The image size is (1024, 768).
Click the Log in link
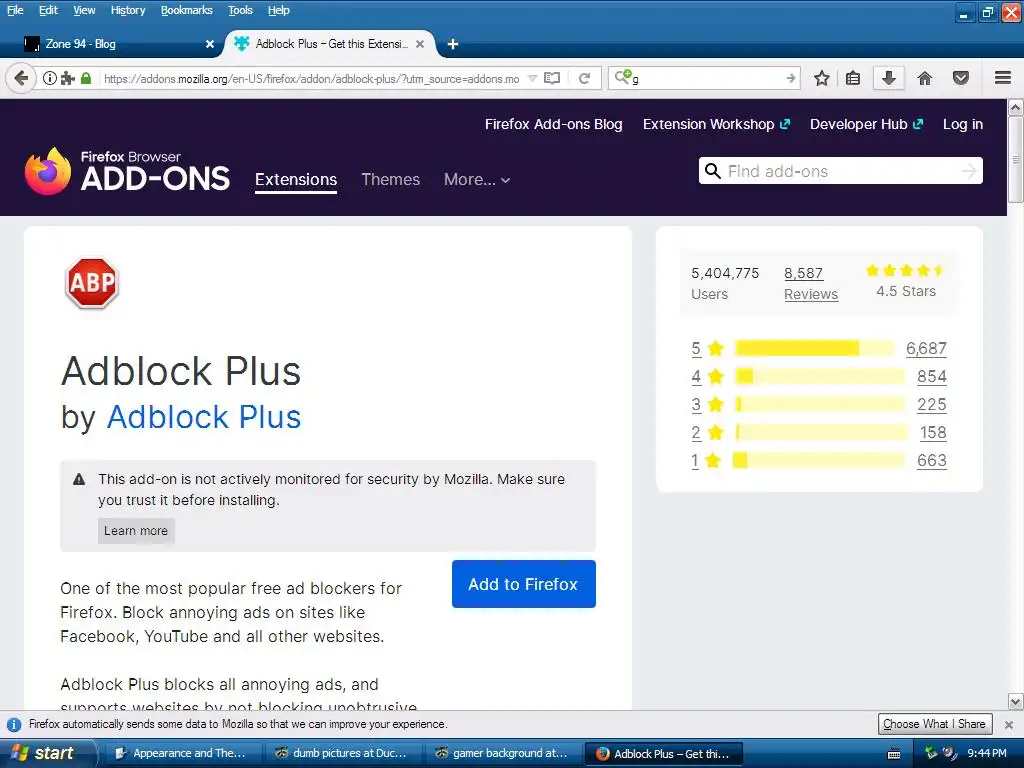[x=963, y=124]
